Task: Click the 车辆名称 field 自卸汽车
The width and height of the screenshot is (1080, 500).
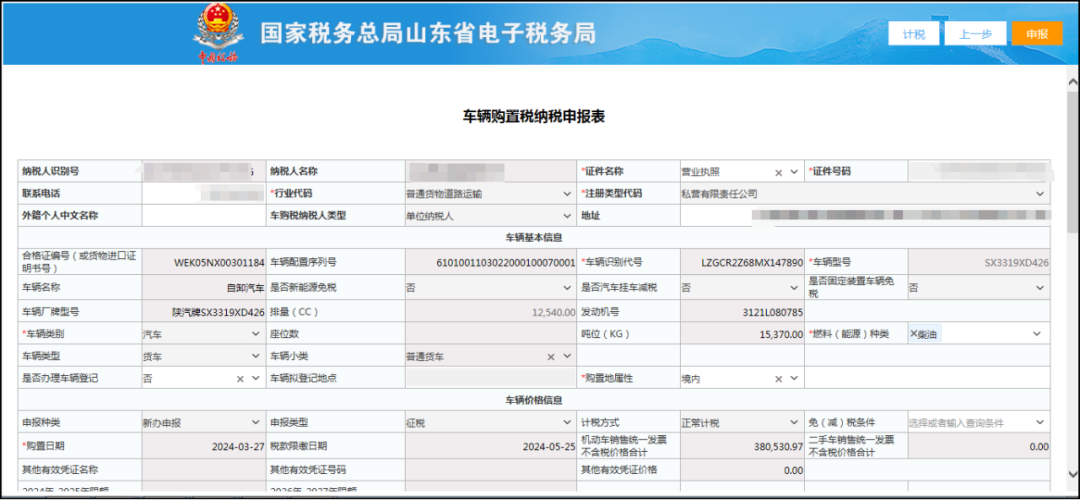Action: coord(203,288)
